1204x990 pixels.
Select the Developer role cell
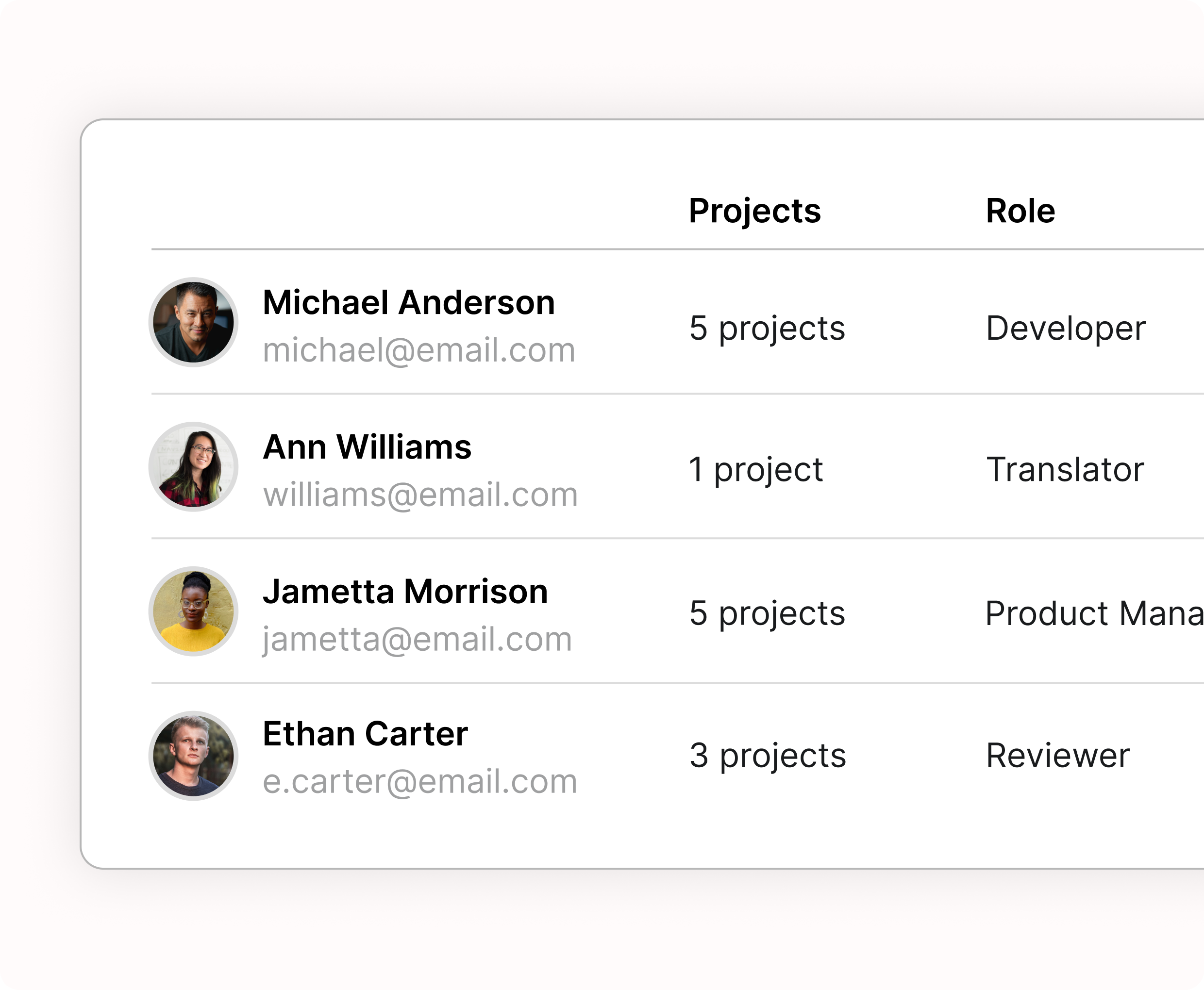pyautogui.click(x=1066, y=329)
